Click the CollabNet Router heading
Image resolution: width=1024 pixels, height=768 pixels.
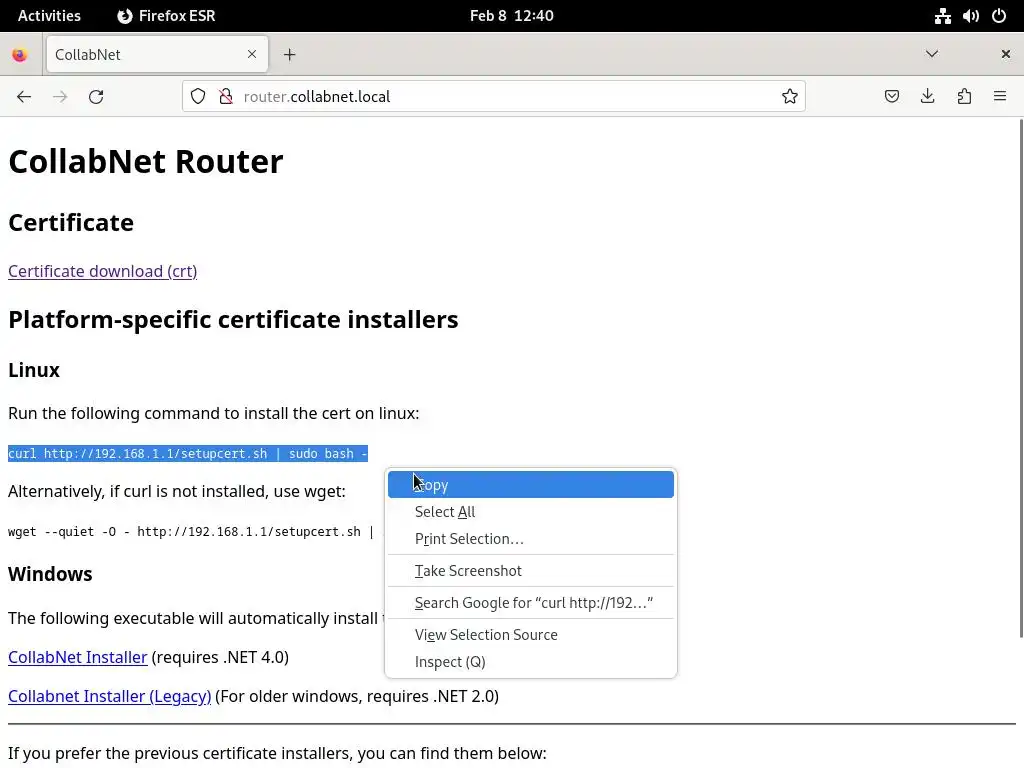click(146, 161)
